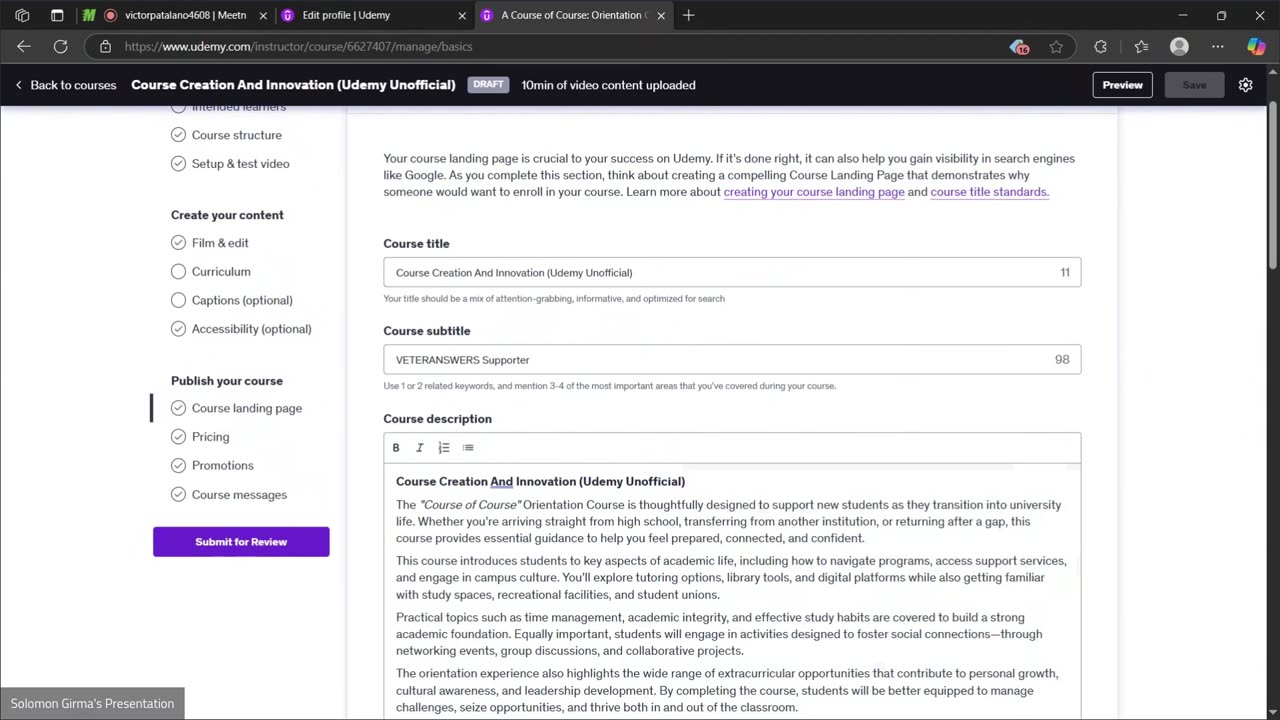1280x720 pixels.
Task: Switch to the Meetn browser tab
Action: [175, 15]
